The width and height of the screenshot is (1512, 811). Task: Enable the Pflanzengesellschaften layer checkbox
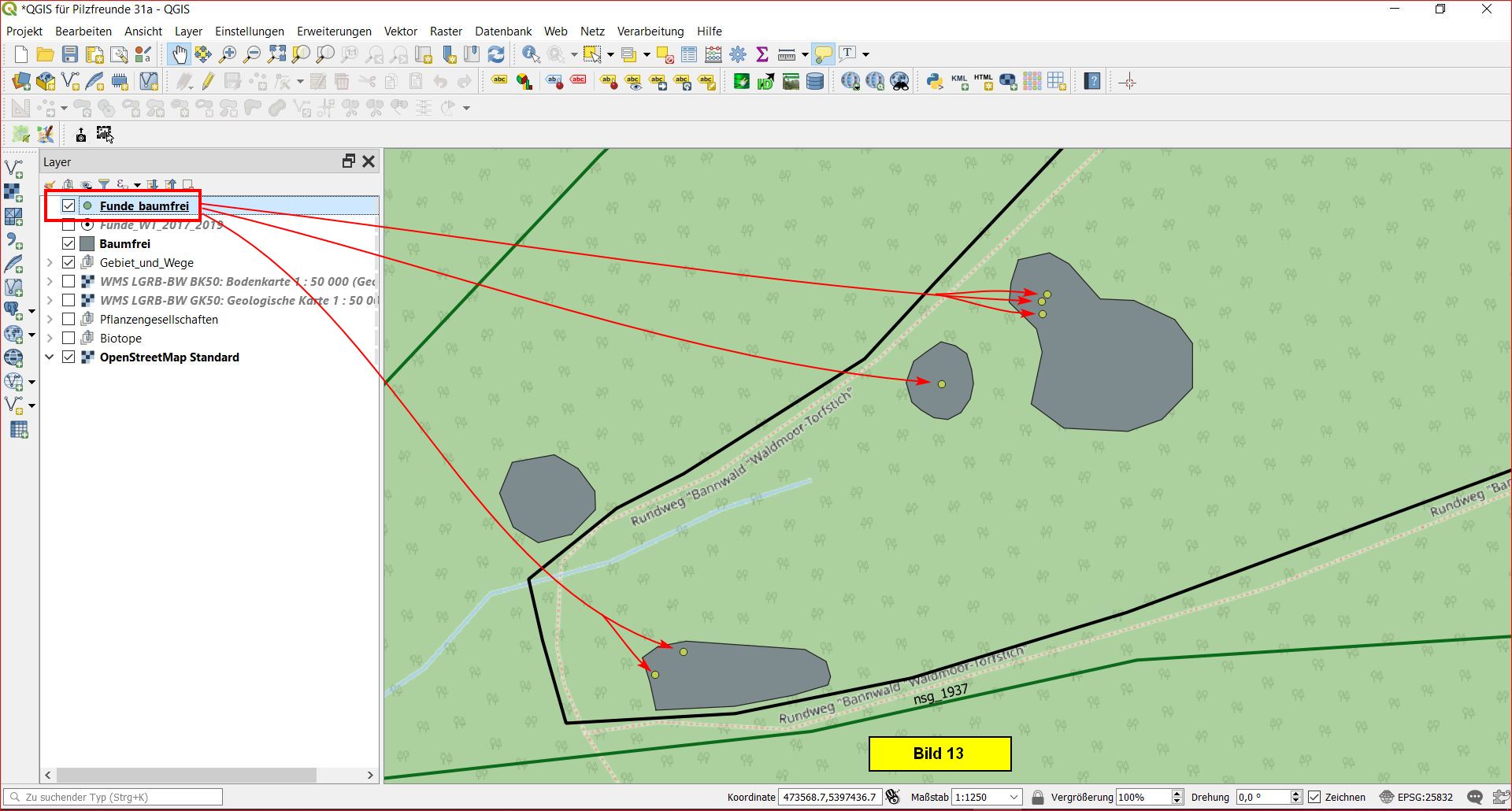(x=69, y=320)
